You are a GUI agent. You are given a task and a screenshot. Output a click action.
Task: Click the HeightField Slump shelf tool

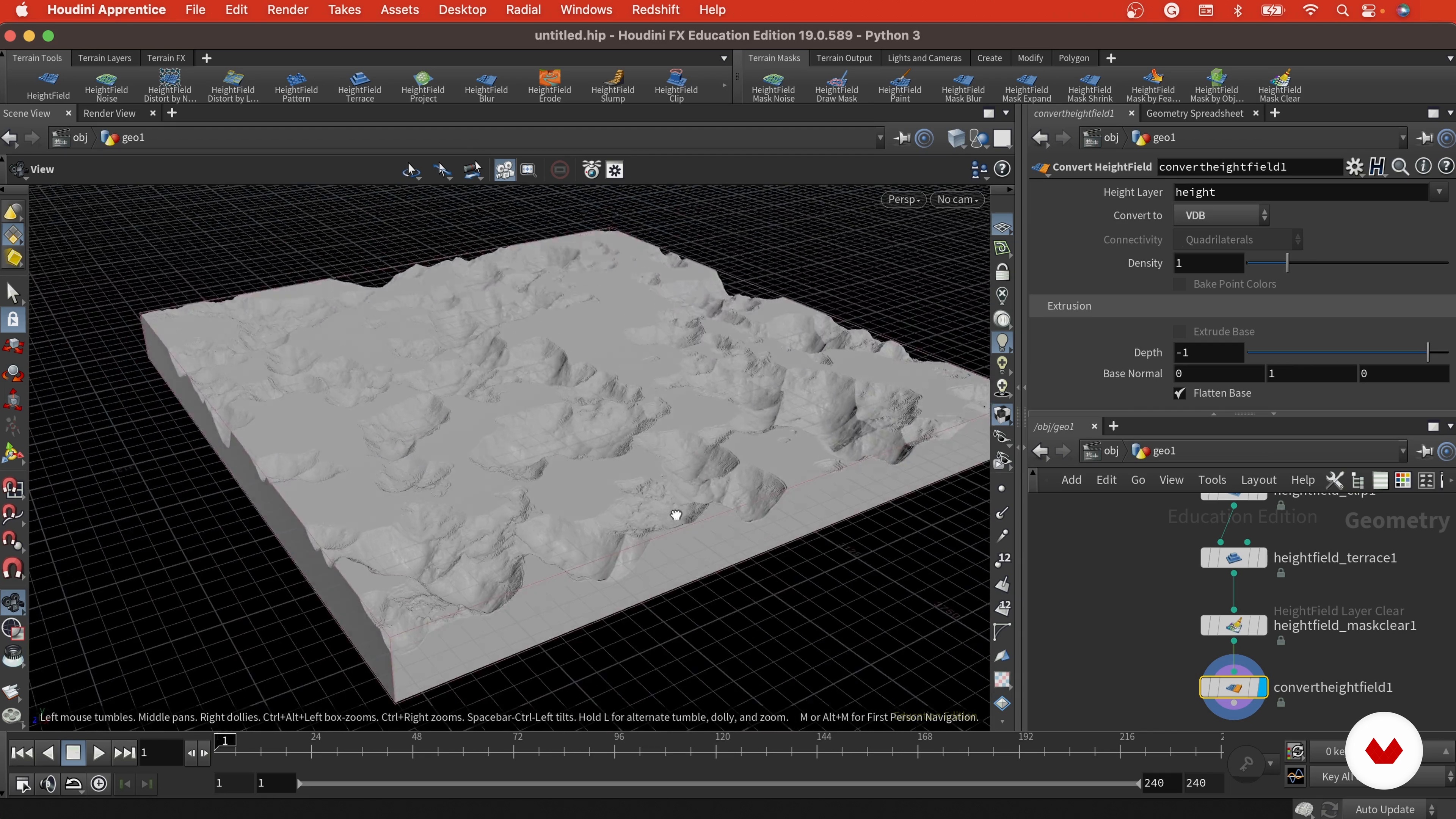click(613, 86)
